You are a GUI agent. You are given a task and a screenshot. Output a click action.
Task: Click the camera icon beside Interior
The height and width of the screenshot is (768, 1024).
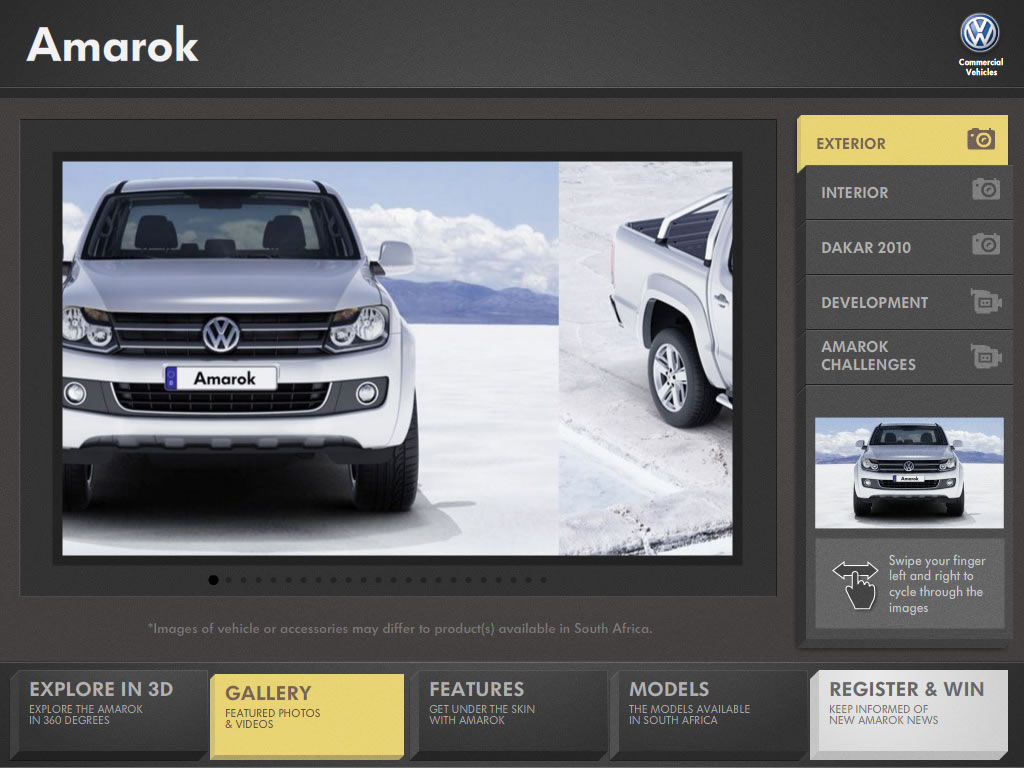click(x=985, y=189)
